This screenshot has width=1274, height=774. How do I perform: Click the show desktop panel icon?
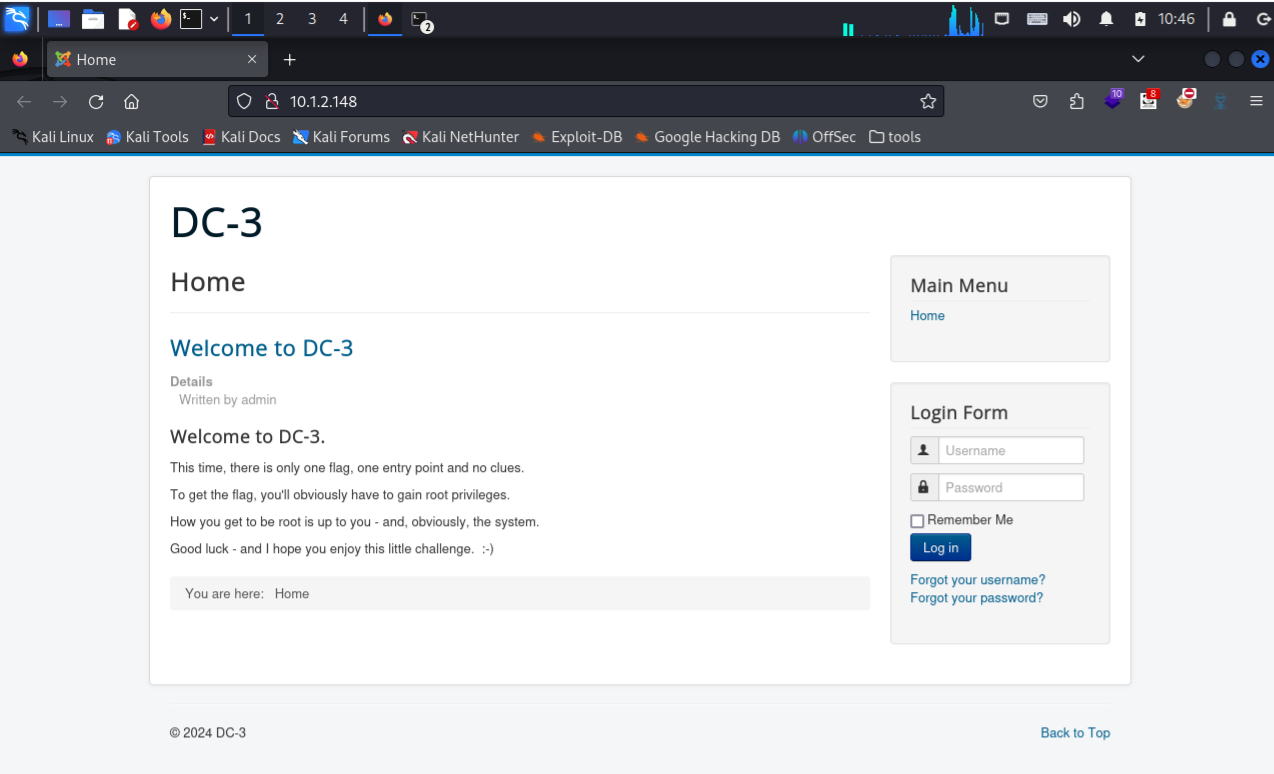(x=59, y=19)
